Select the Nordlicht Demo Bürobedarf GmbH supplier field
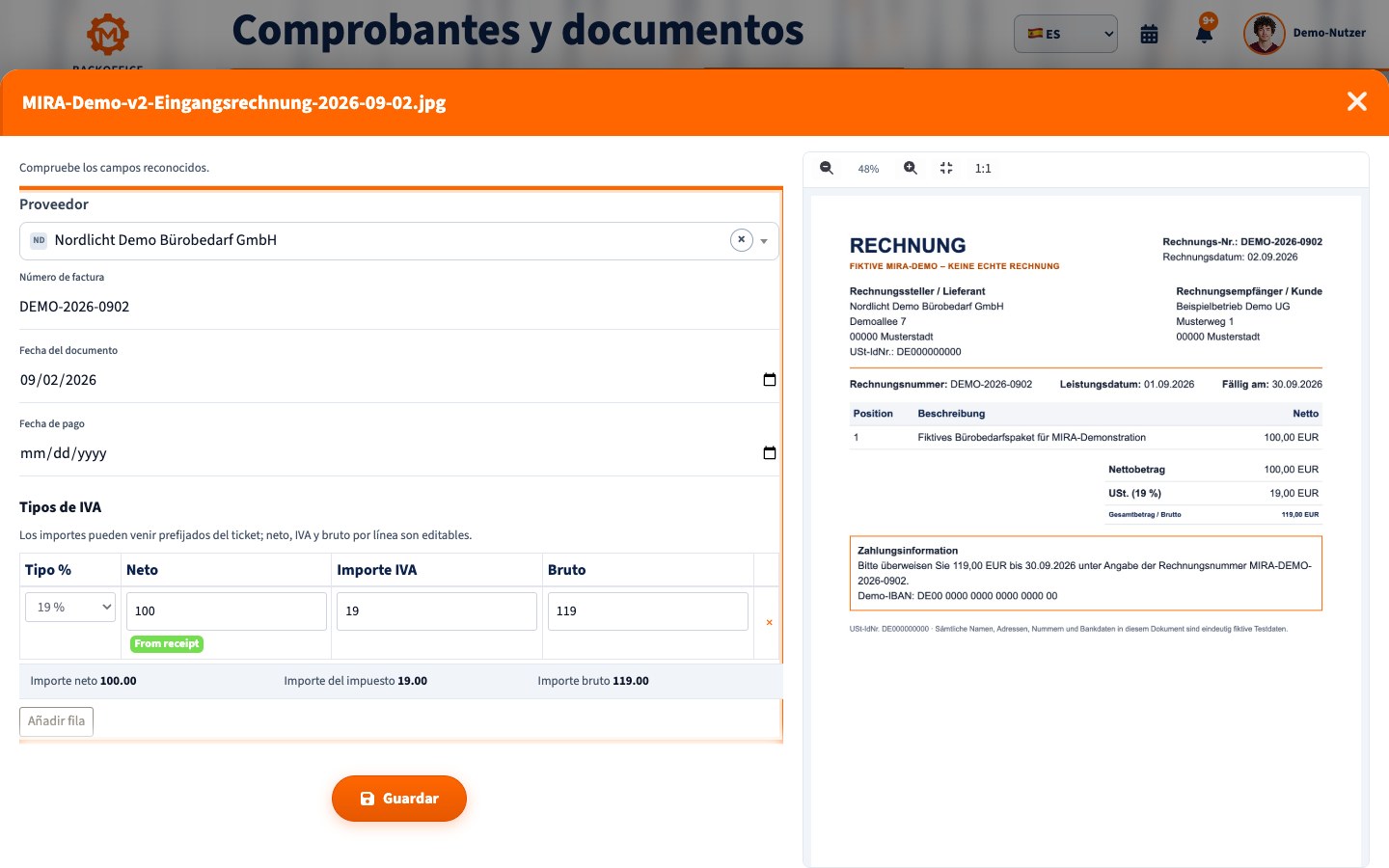The height and width of the screenshot is (868, 1389). [x=399, y=241]
